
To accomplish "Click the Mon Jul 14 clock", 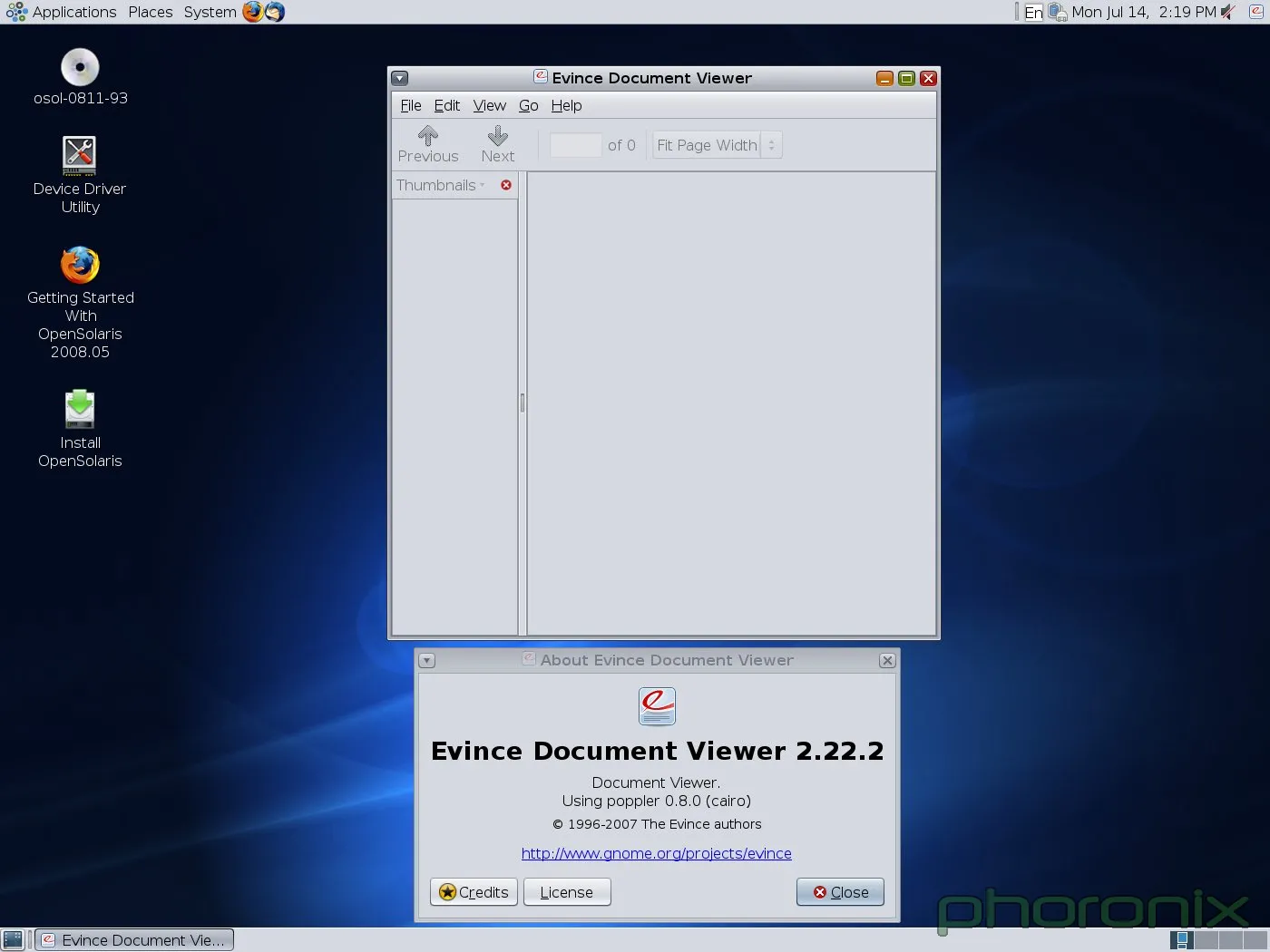I will 1144,12.
